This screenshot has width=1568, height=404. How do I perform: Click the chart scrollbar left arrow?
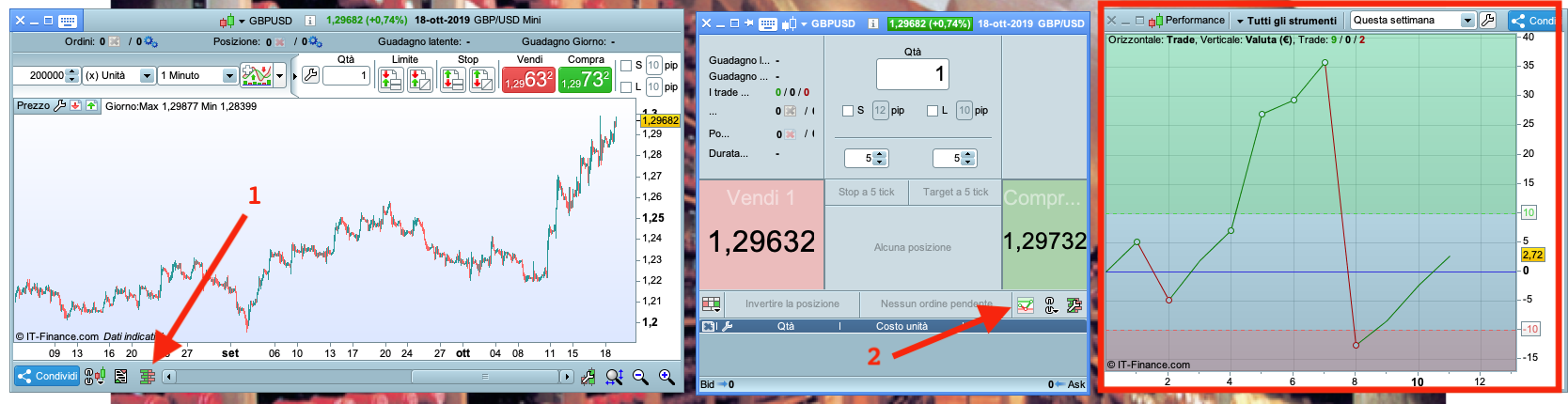(x=168, y=377)
